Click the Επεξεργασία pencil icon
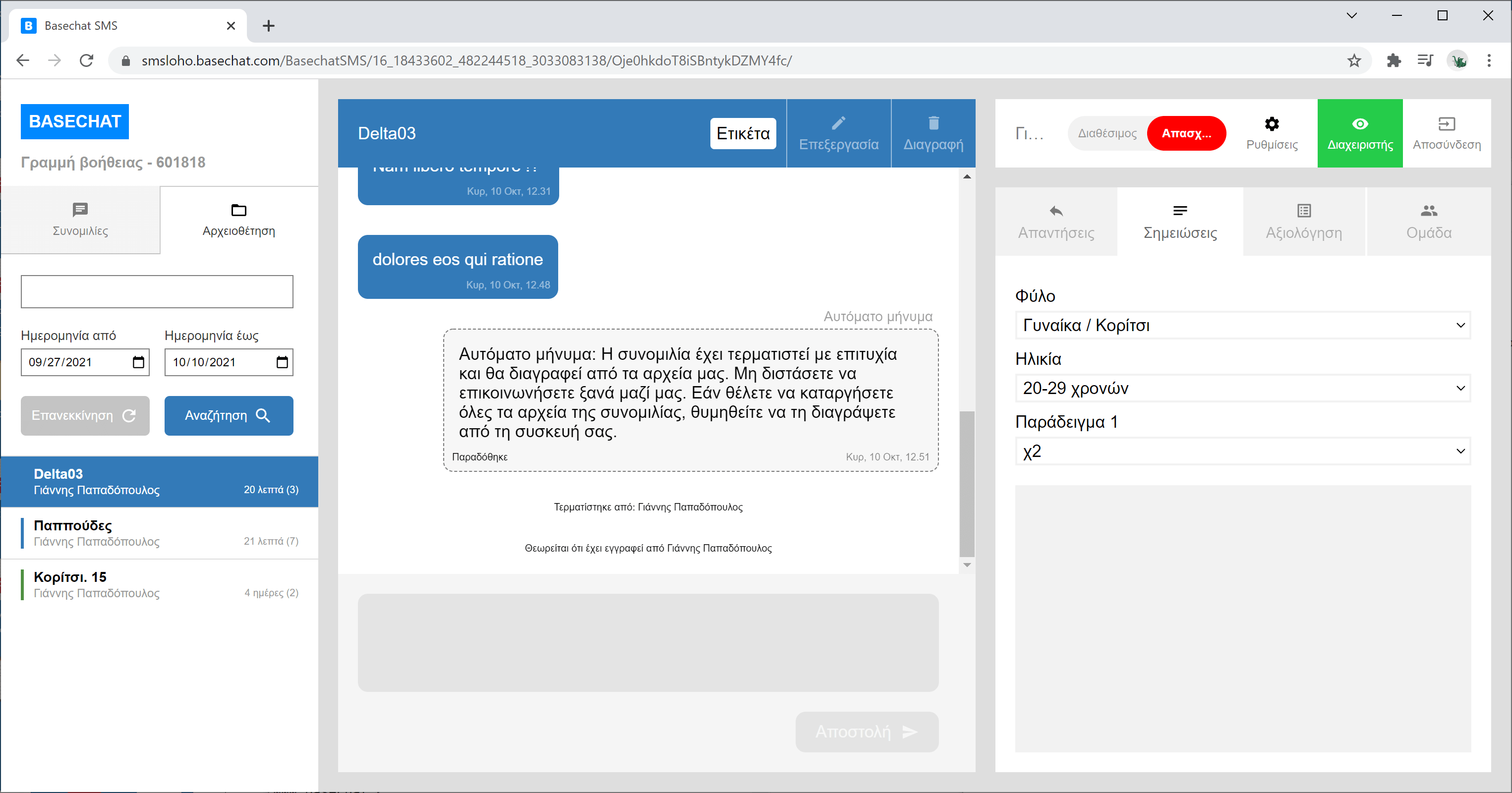Viewport: 1512px width, 793px height. 838,123
